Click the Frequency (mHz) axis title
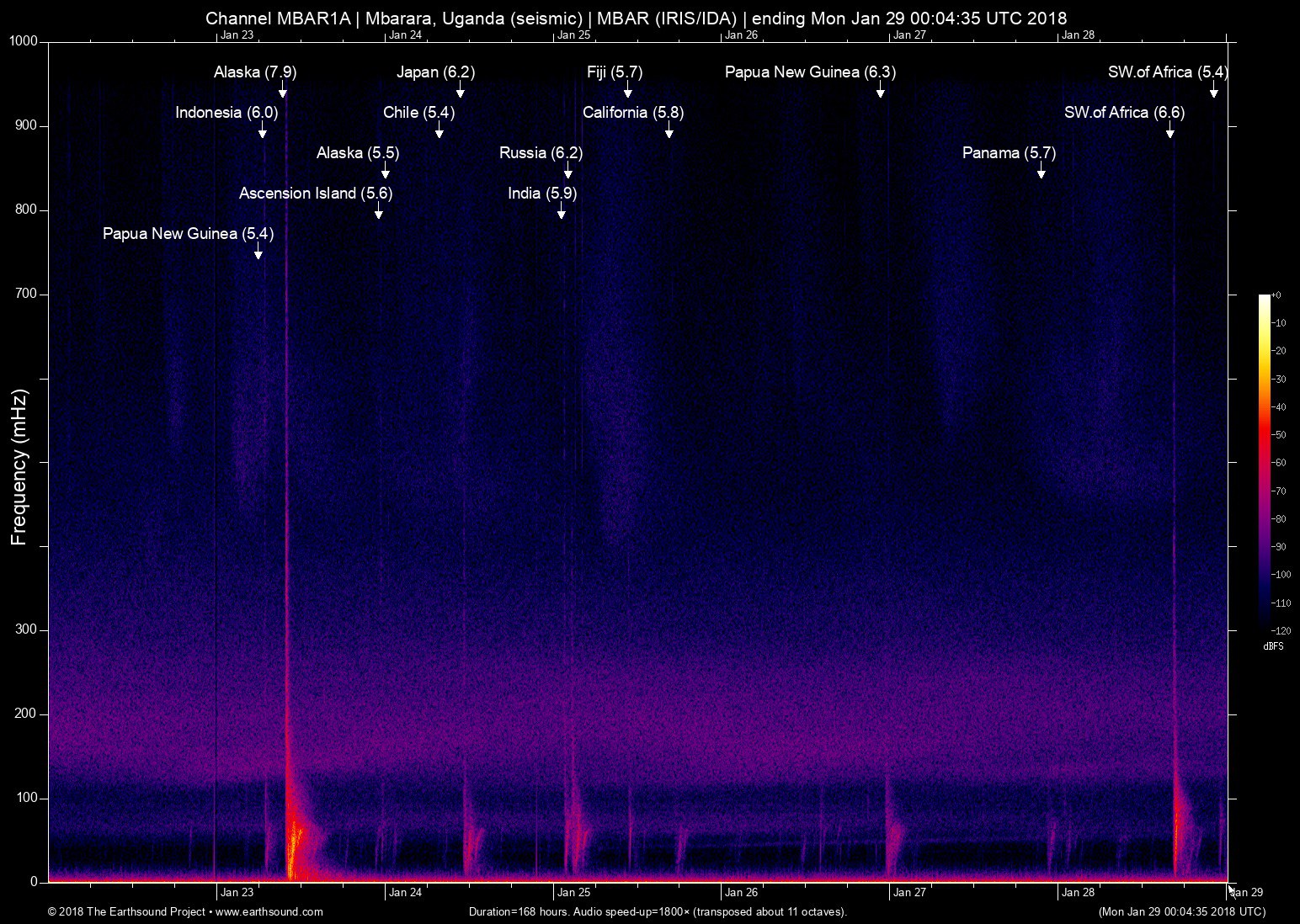The image size is (1300, 924). pos(19,467)
